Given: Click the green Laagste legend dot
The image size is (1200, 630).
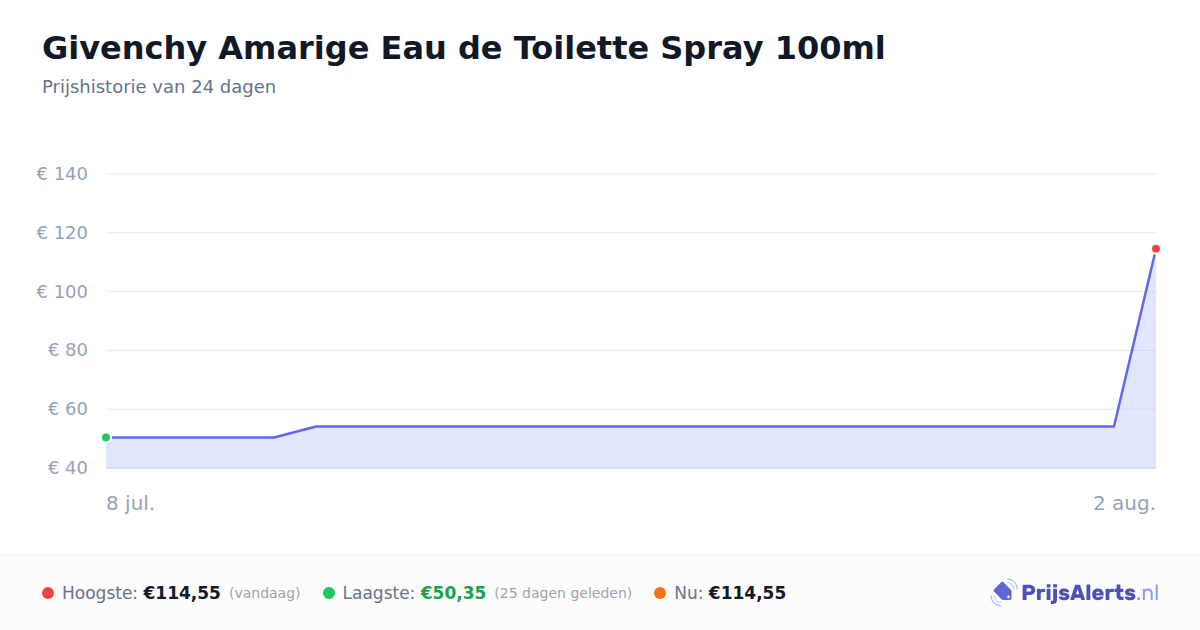Looking at the screenshot, I should point(329,593).
